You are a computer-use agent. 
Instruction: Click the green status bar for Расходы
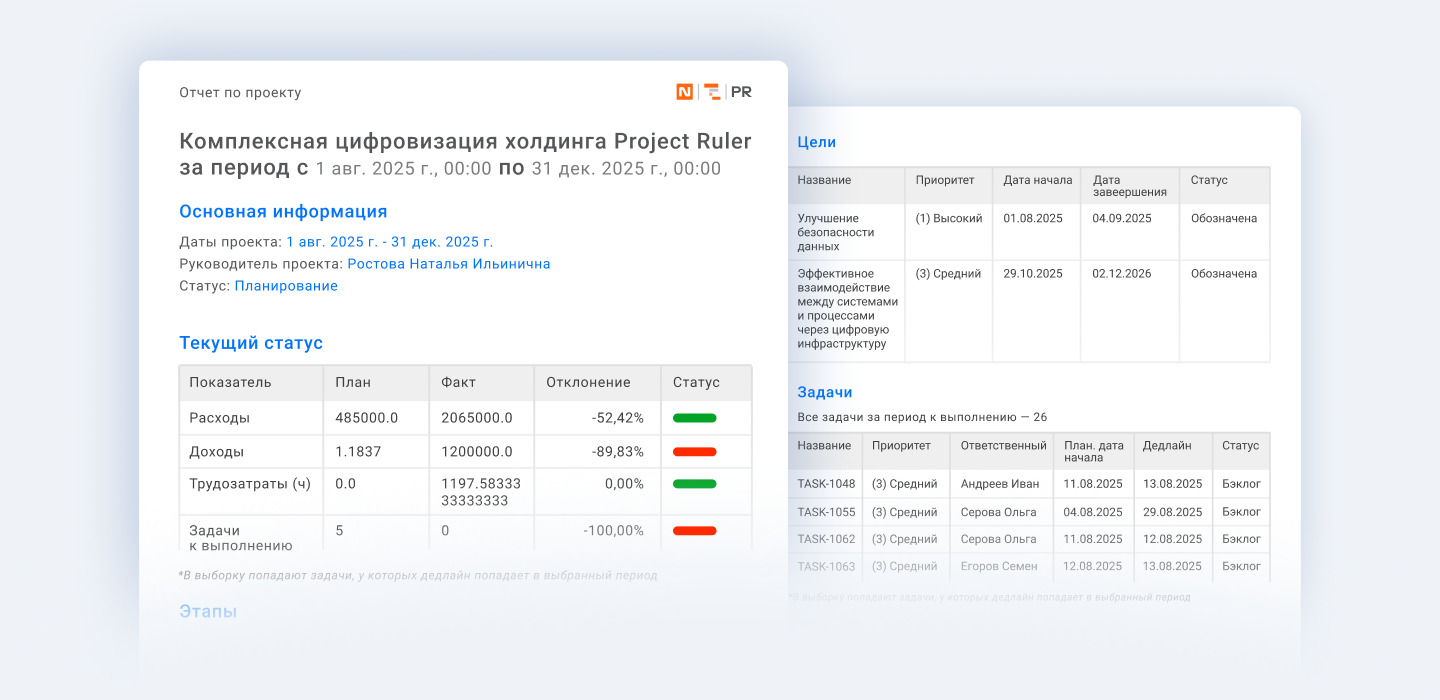coord(694,418)
